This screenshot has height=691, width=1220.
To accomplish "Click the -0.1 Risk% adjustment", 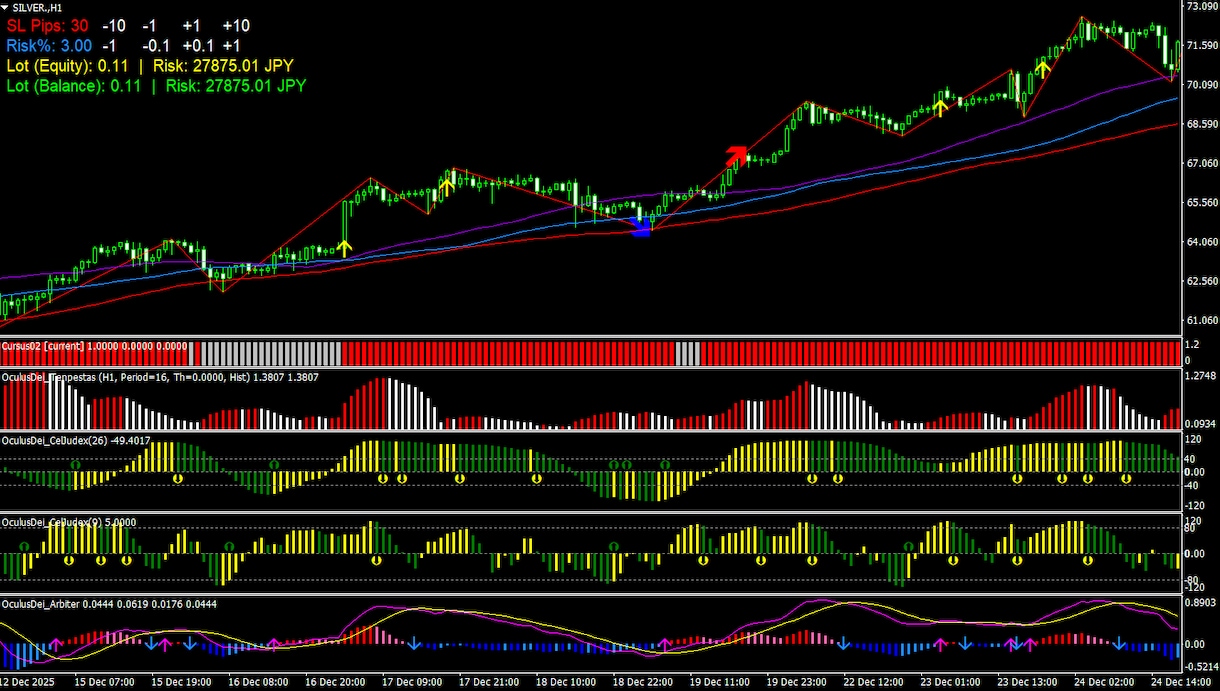I will coord(155,45).
